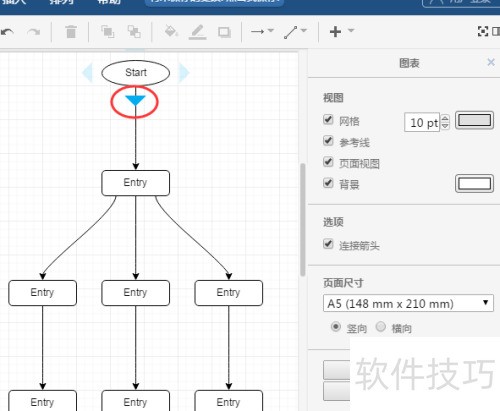Screen dimensions: 500x411
Task: Open the waypoints line style dropdown
Action: (295, 32)
